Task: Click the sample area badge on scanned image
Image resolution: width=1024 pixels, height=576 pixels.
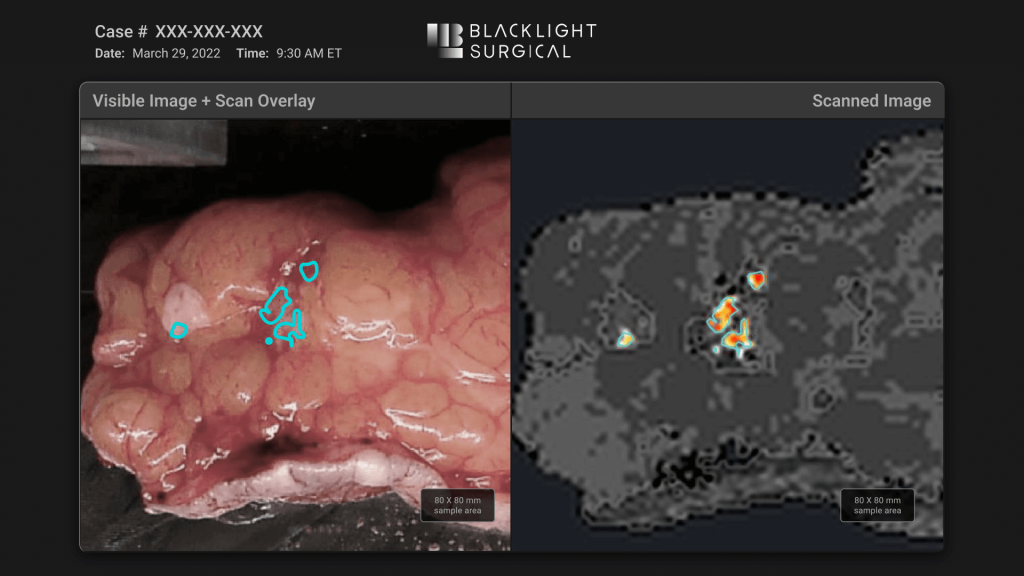Action: point(877,505)
